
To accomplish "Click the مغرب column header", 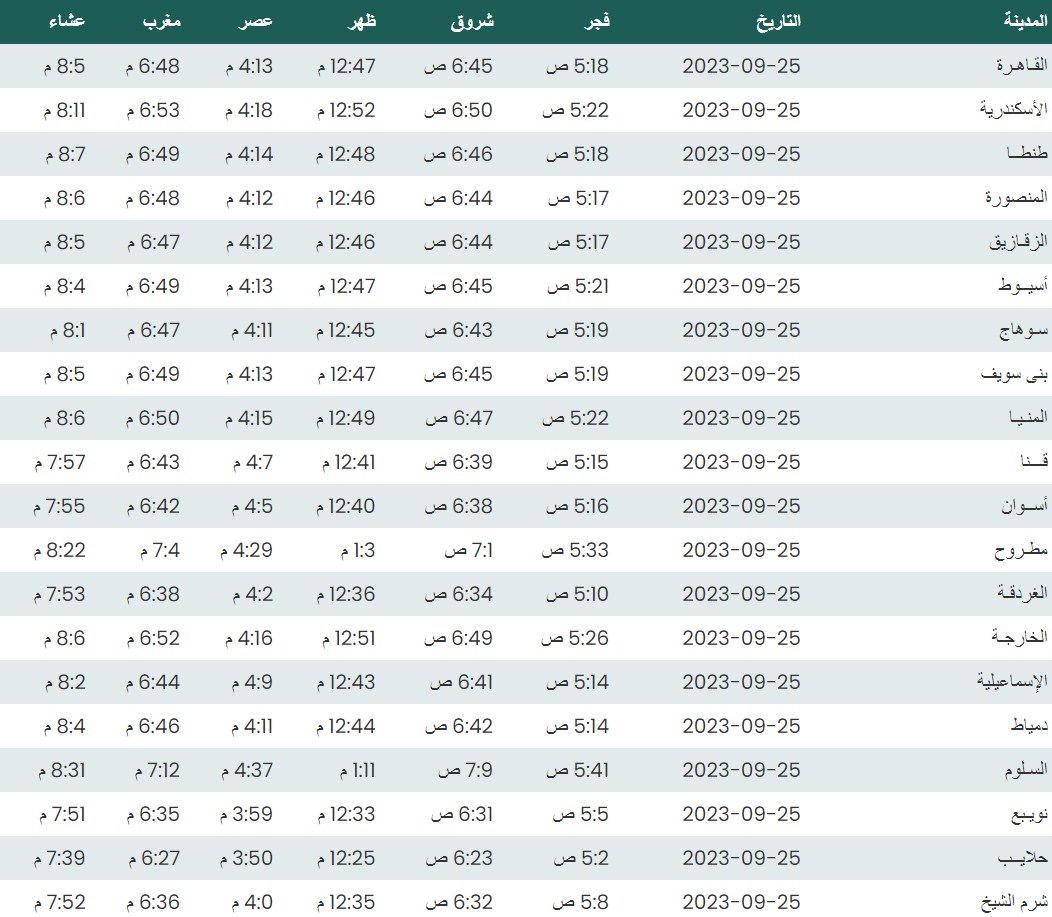I will [159, 21].
